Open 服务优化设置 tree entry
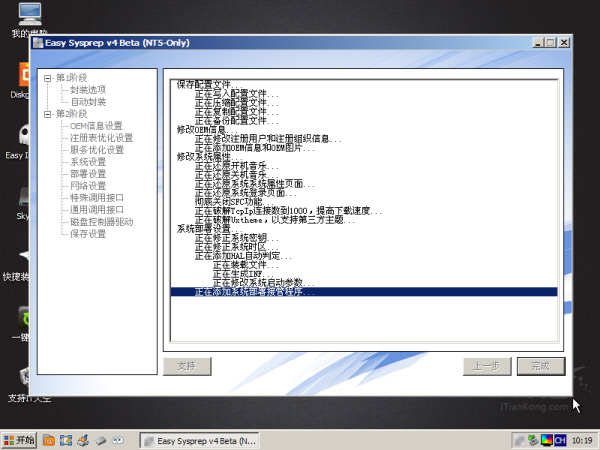 [97, 150]
